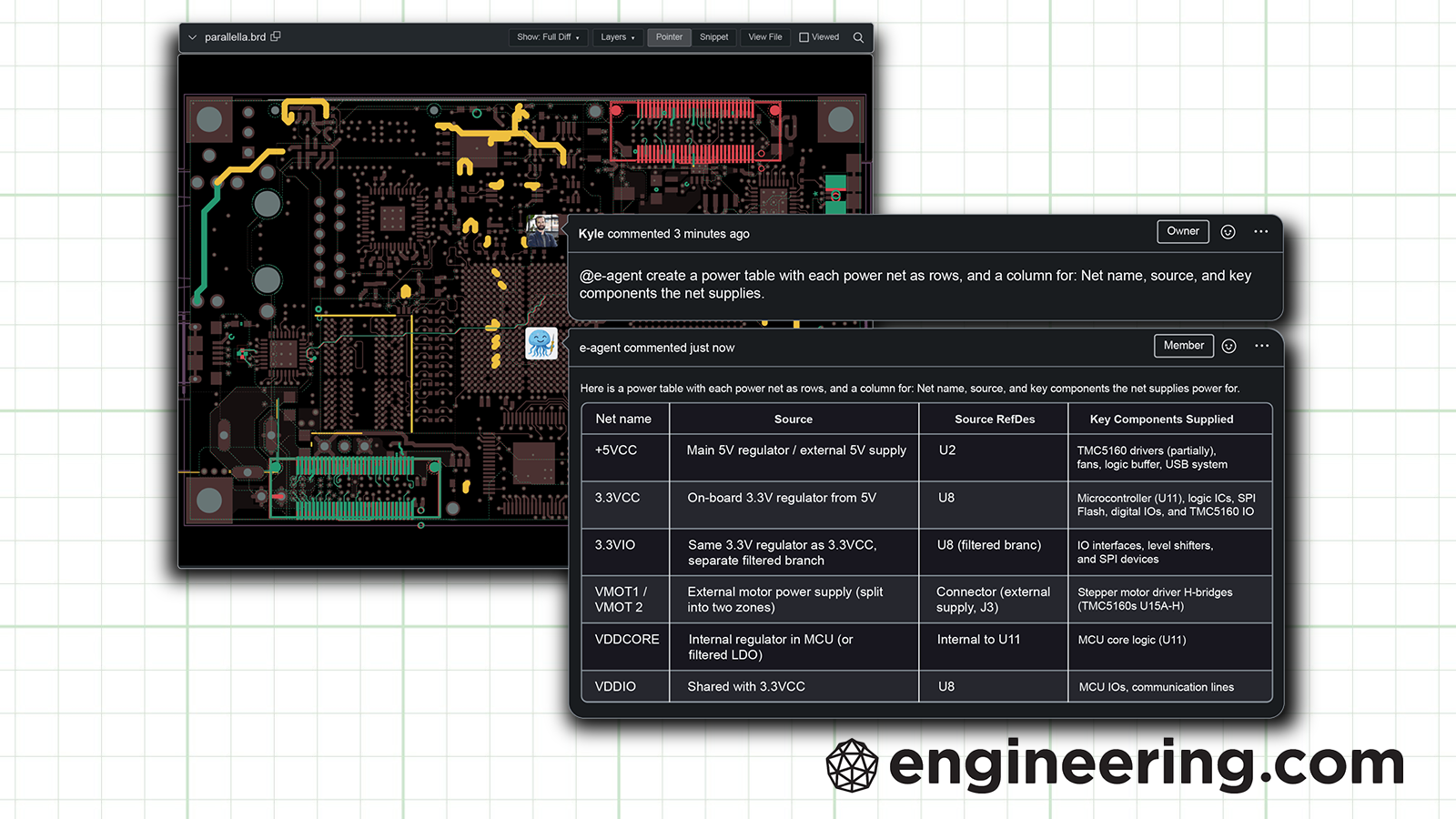Screen dimensions: 1456x819
Task: Switch to Snippet mode
Action: [x=713, y=37]
